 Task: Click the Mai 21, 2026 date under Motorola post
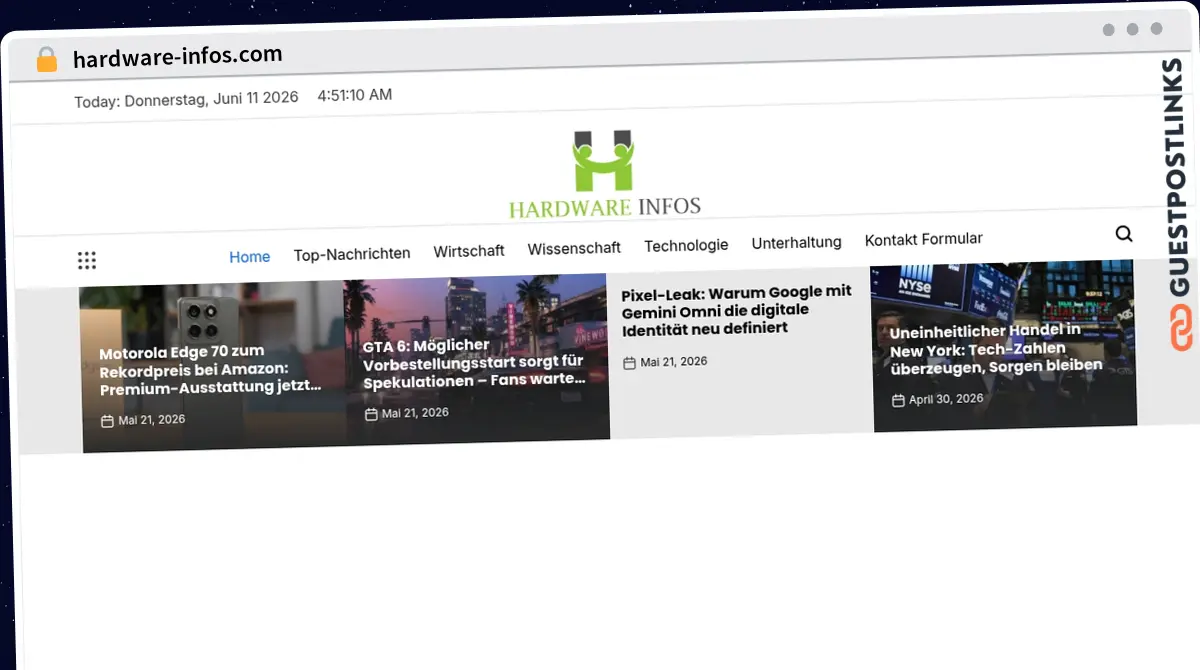(x=152, y=420)
